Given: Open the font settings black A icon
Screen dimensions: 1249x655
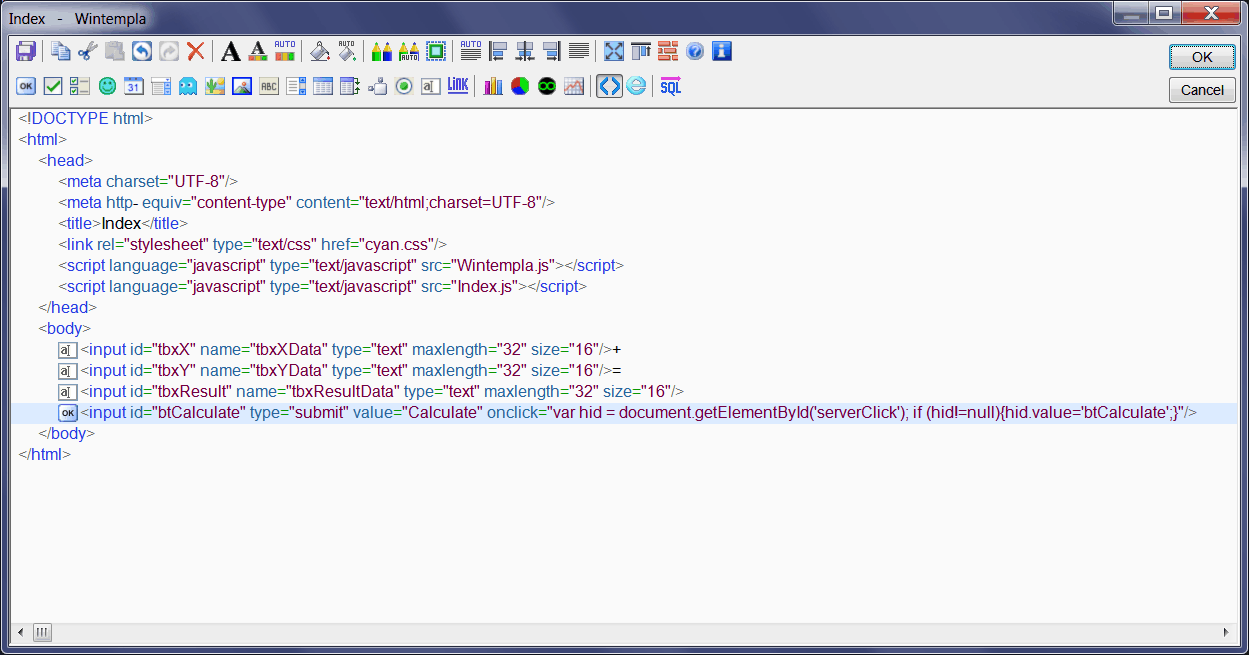Looking at the screenshot, I should [x=231, y=51].
